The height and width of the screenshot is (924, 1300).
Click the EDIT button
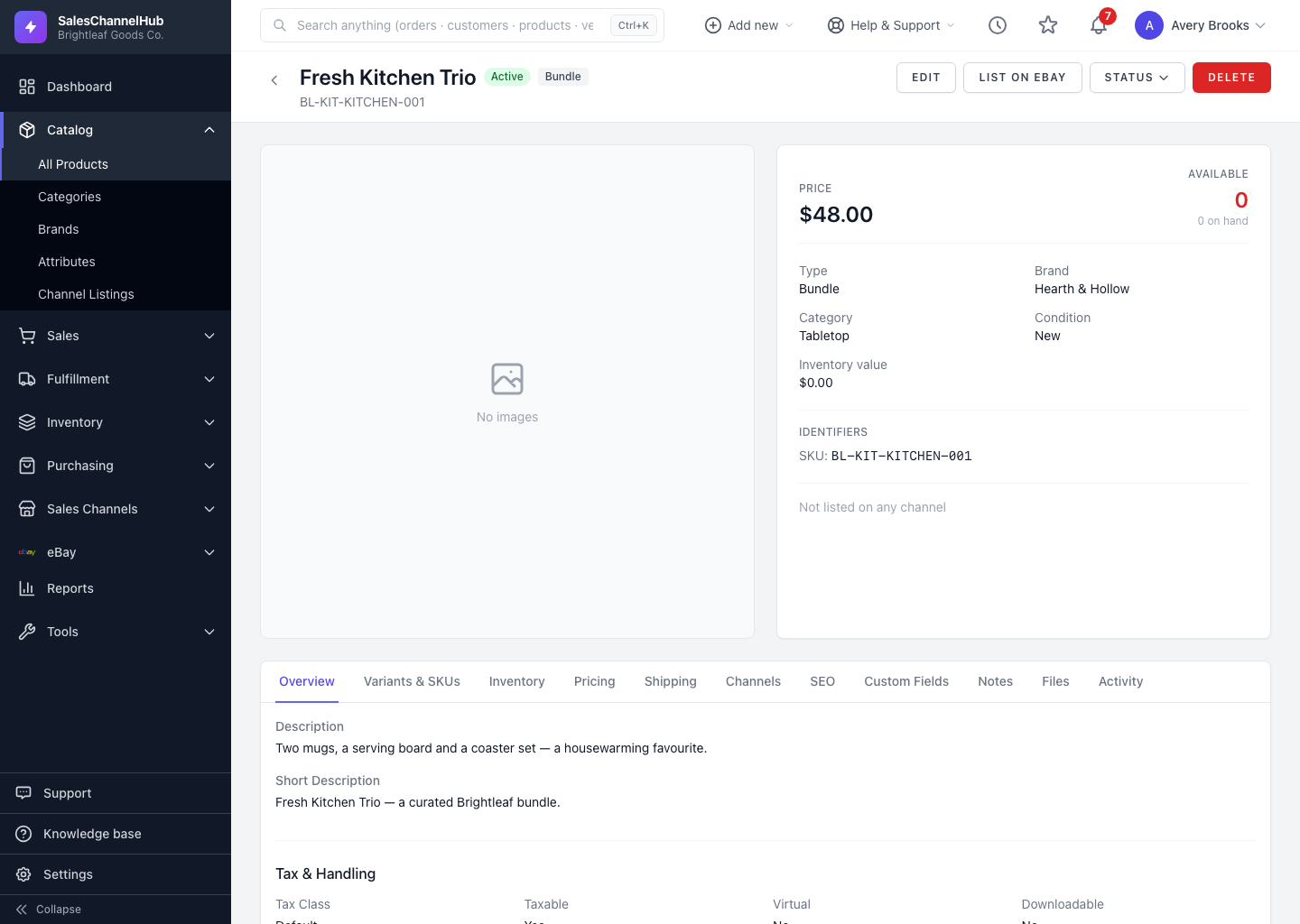[926, 78]
